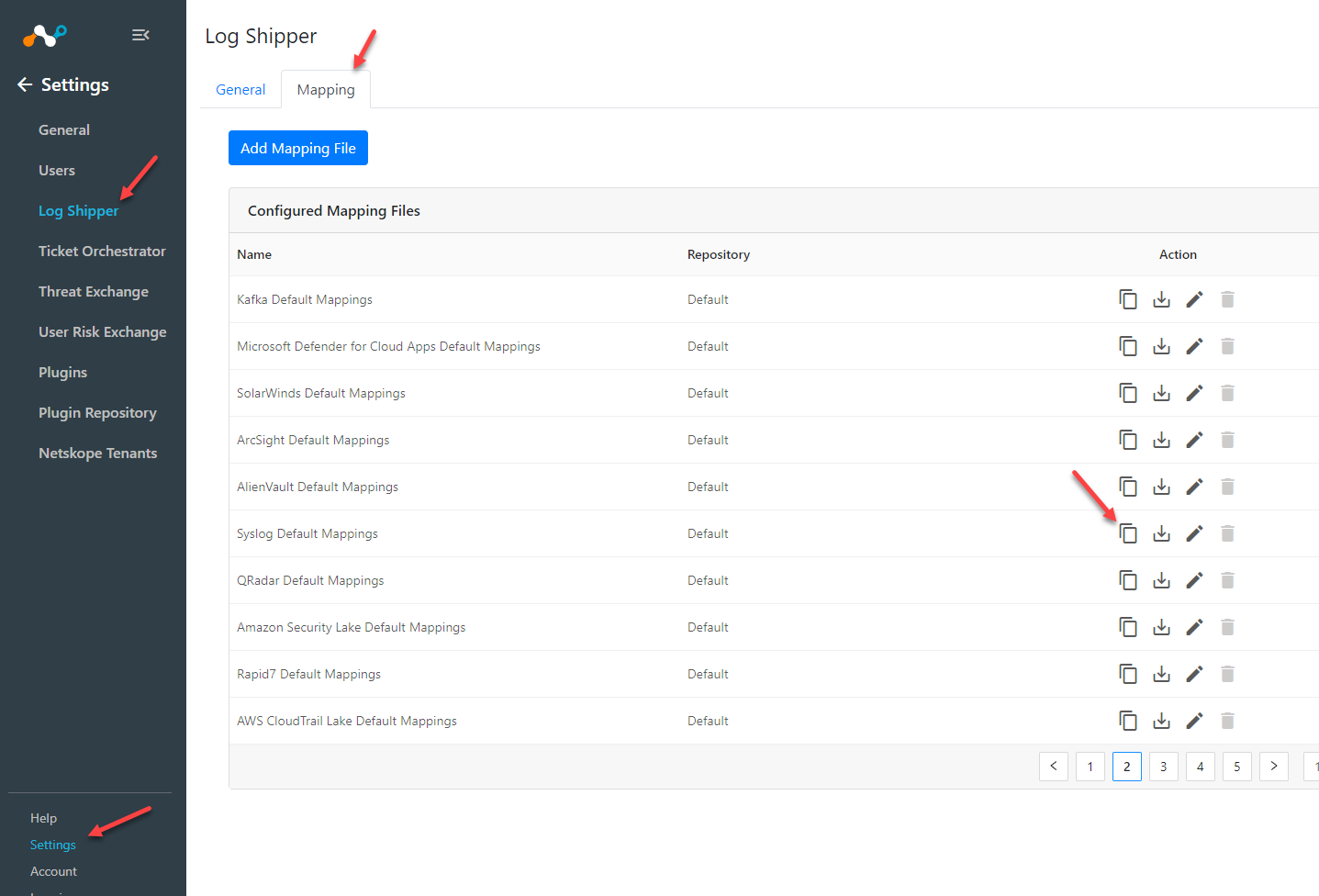Open the Help link in sidebar

tap(43, 818)
